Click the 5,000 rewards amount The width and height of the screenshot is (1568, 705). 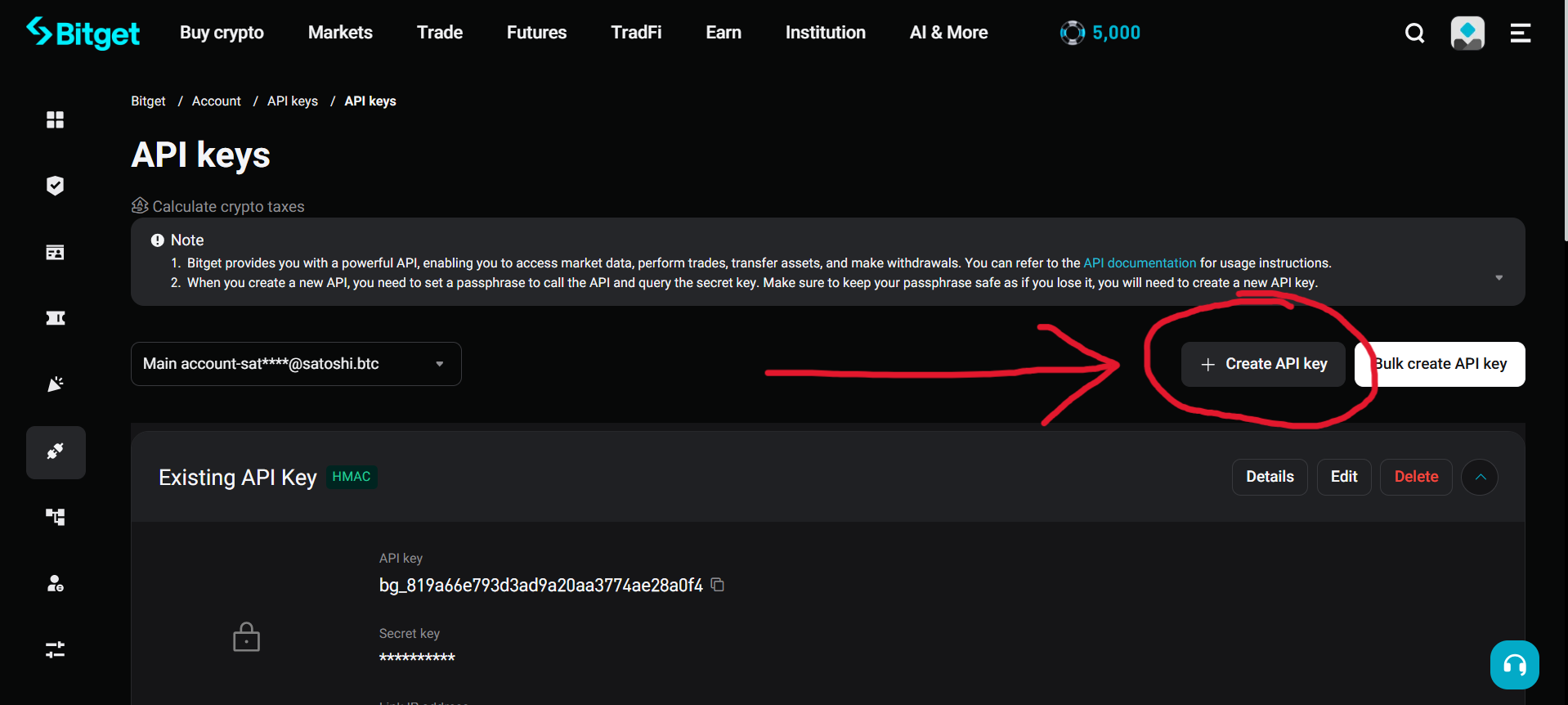tap(1116, 33)
